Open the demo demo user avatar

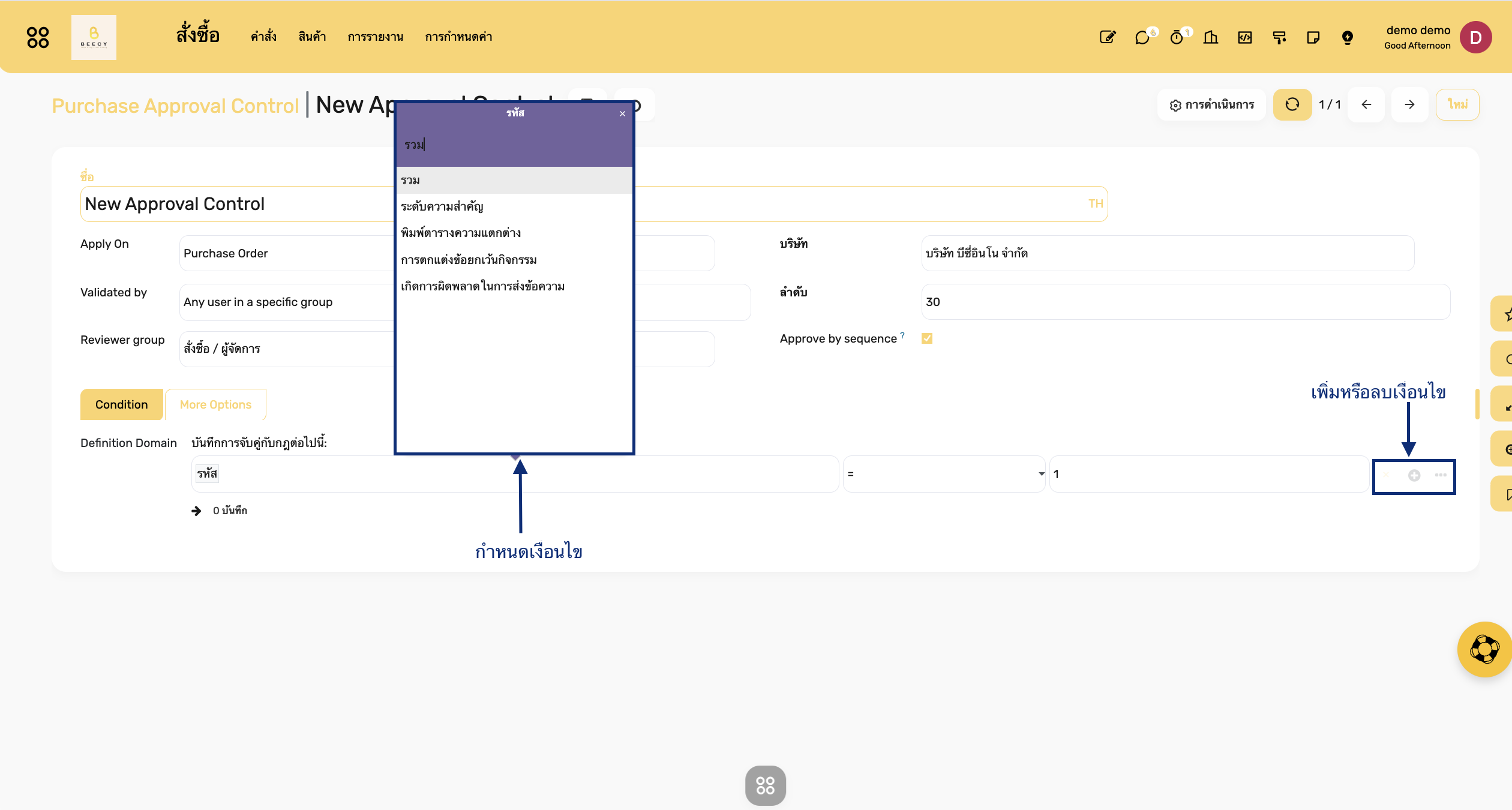1476,37
